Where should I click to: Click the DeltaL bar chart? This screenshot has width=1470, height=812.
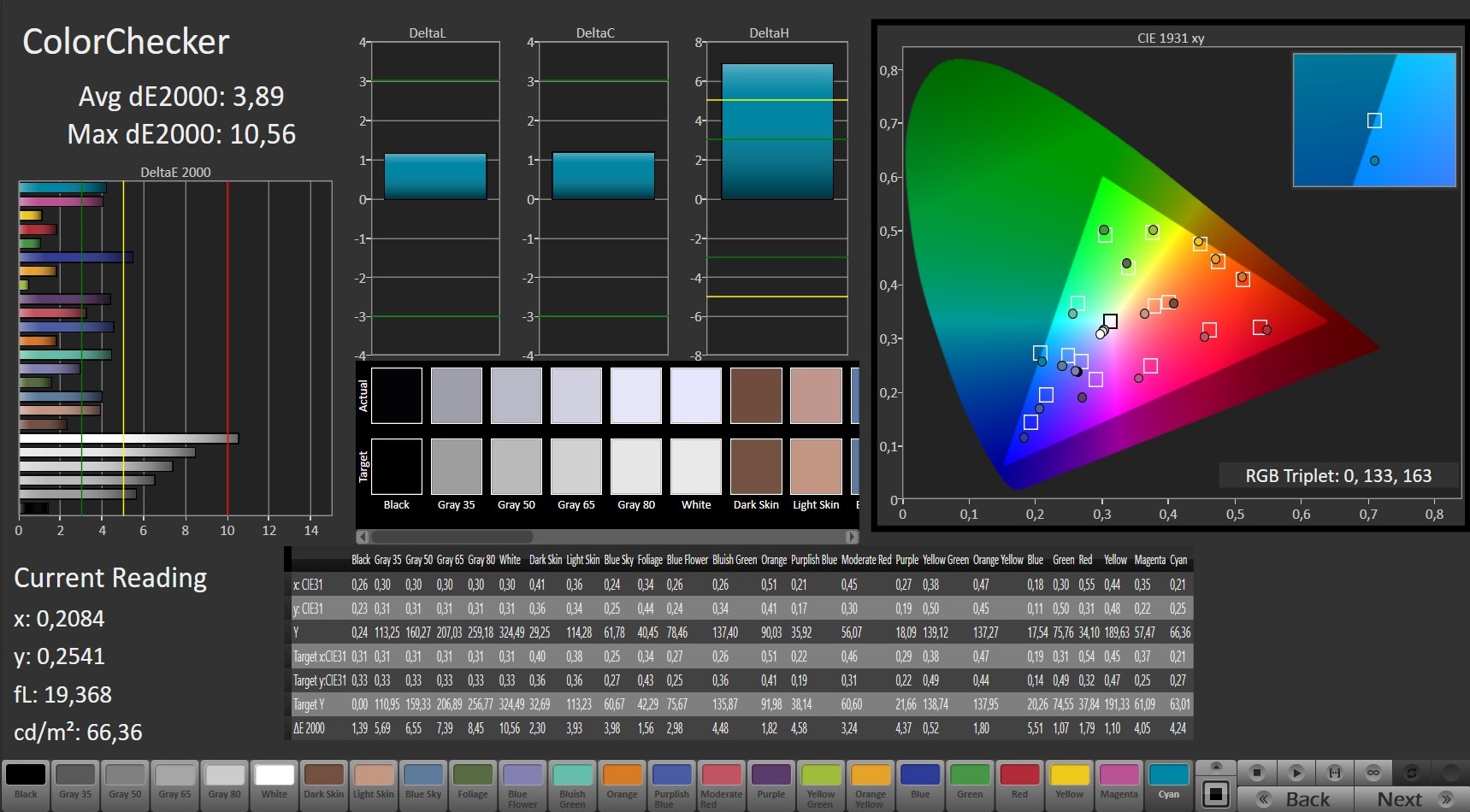click(435, 198)
